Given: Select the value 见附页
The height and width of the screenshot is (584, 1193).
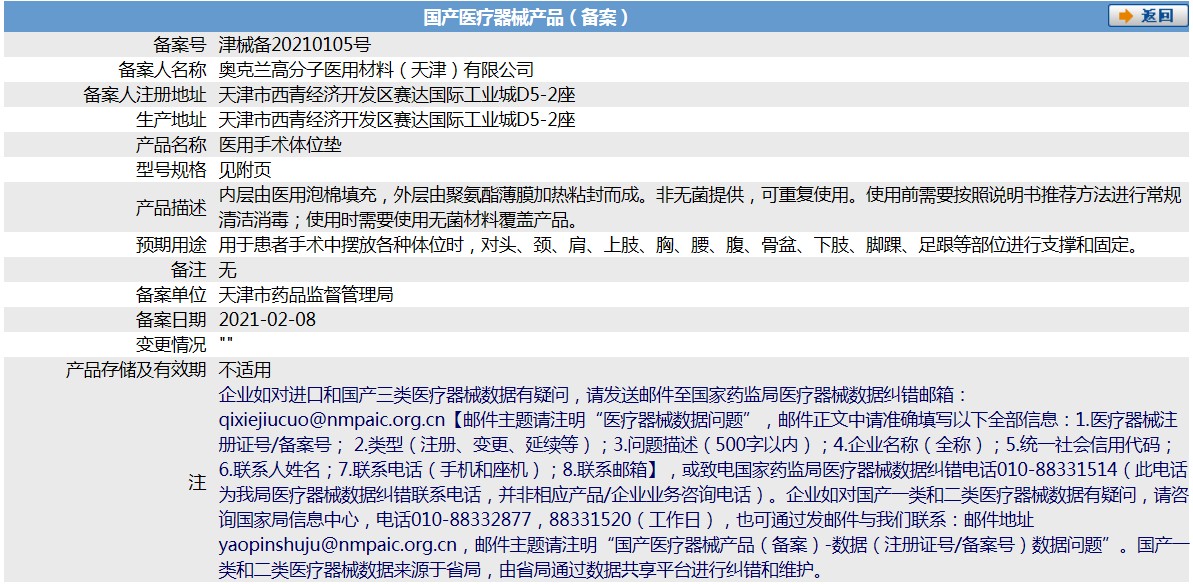Looking at the screenshot, I should click(x=245, y=170).
